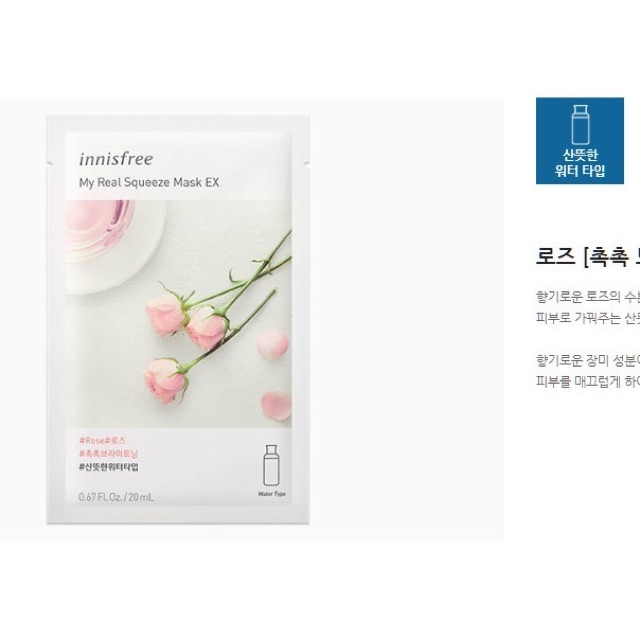640x640 pixels.
Task: Click the description line starting '피부를 매끄럽게'
Action: point(587,381)
